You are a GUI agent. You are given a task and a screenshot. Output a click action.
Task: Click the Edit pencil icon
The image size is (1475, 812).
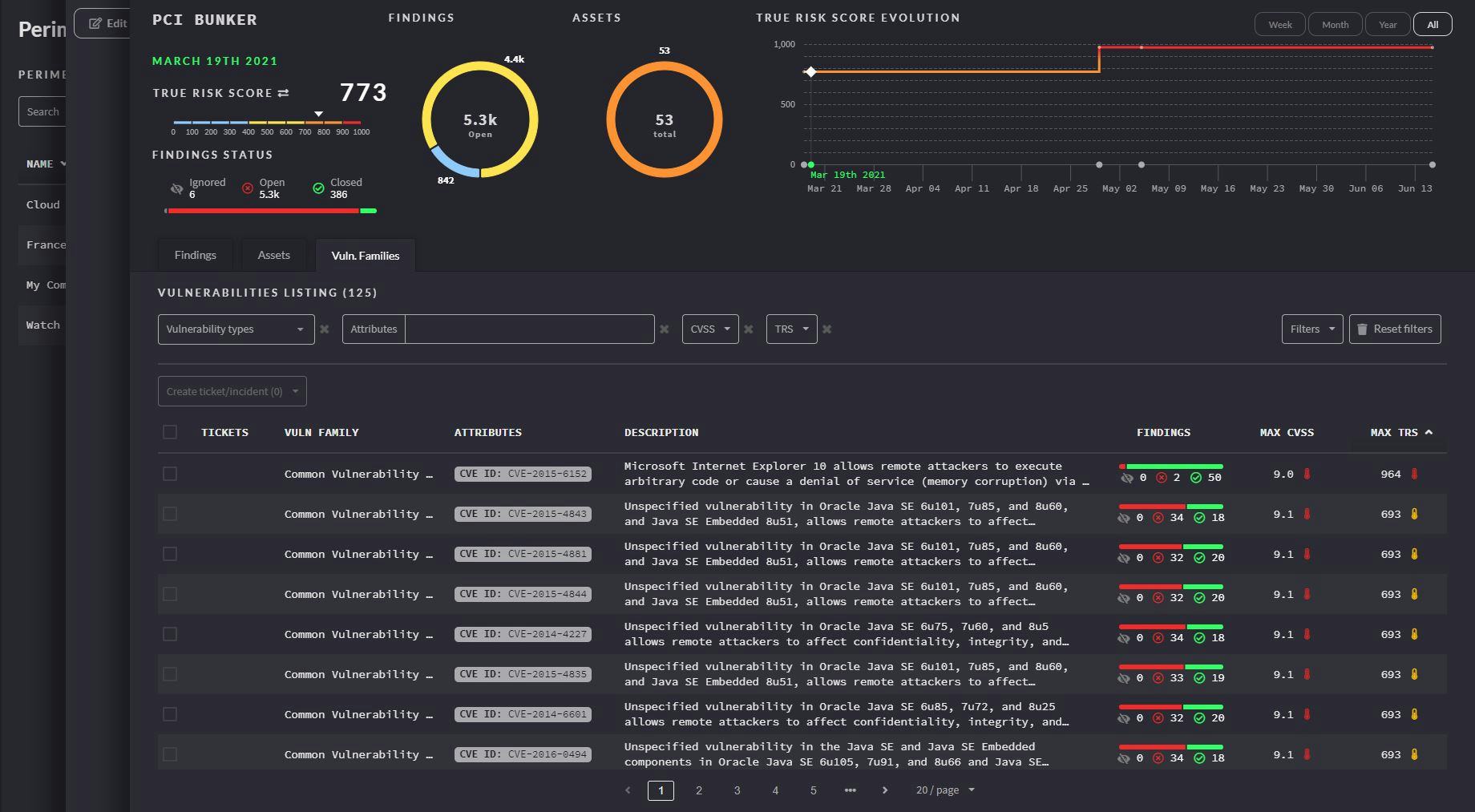click(94, 23)
